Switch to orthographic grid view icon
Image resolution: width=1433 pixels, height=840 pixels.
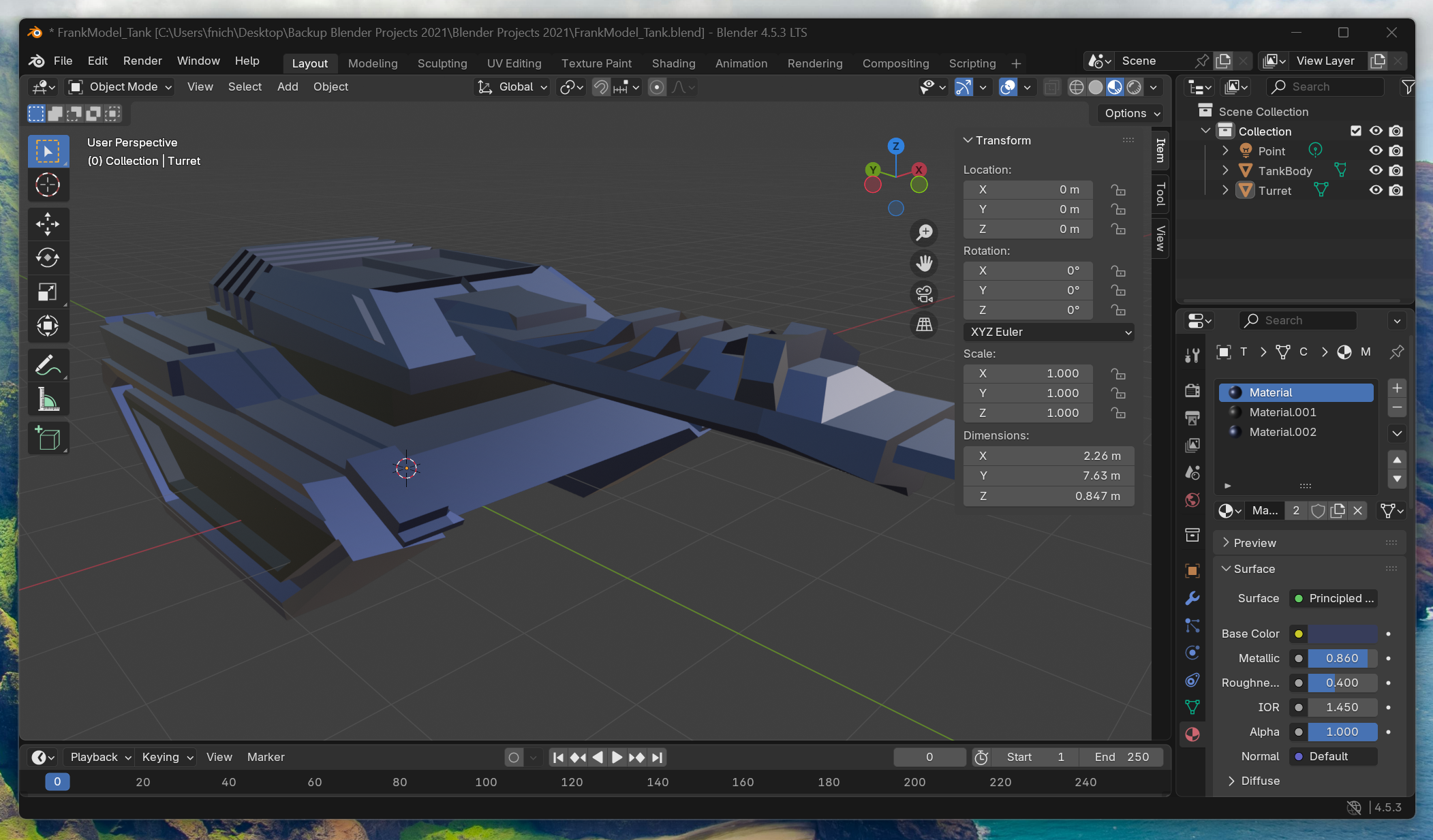(x=924, y=325)
